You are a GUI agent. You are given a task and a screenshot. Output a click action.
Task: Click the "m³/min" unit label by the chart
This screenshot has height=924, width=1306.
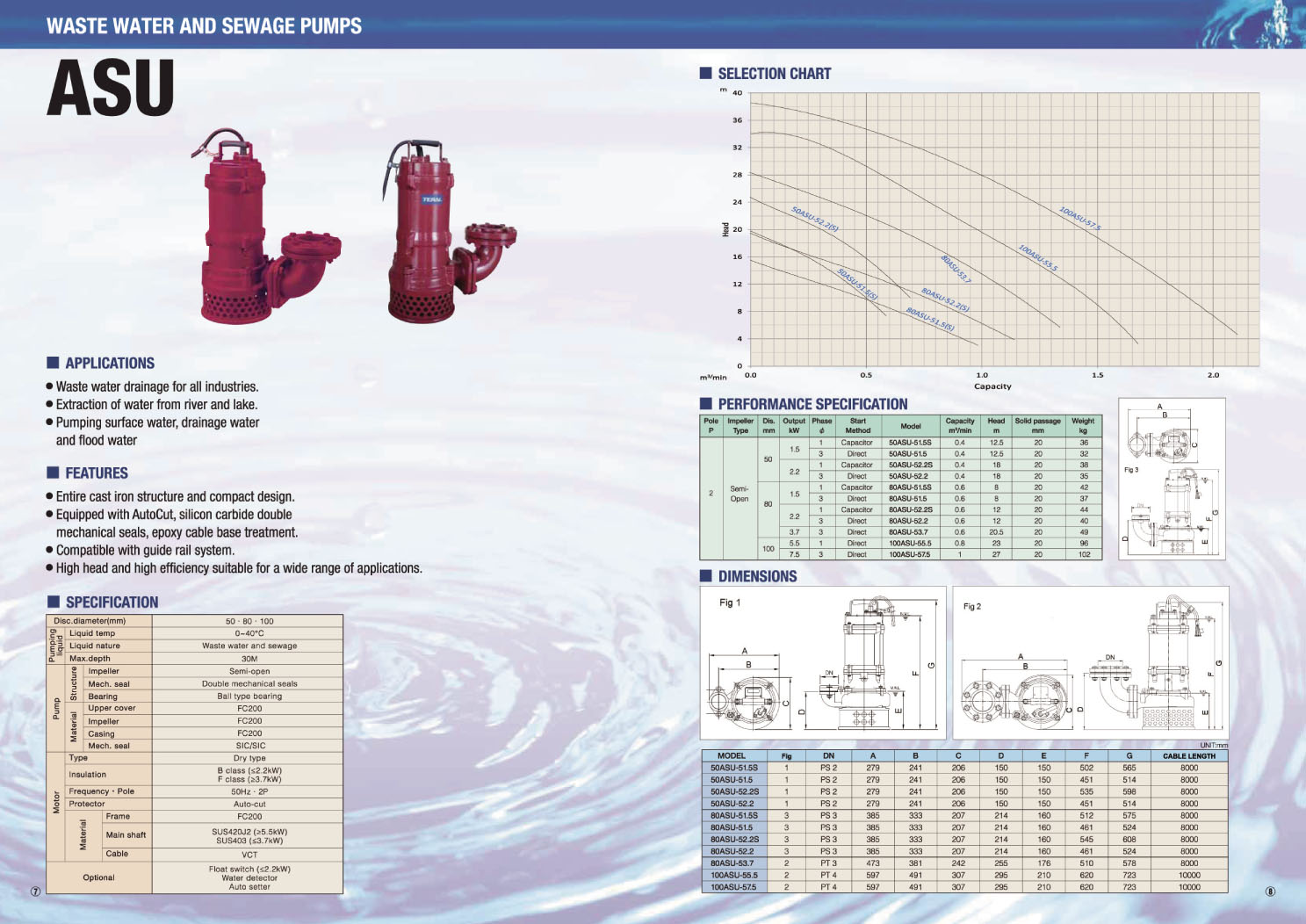713,378
